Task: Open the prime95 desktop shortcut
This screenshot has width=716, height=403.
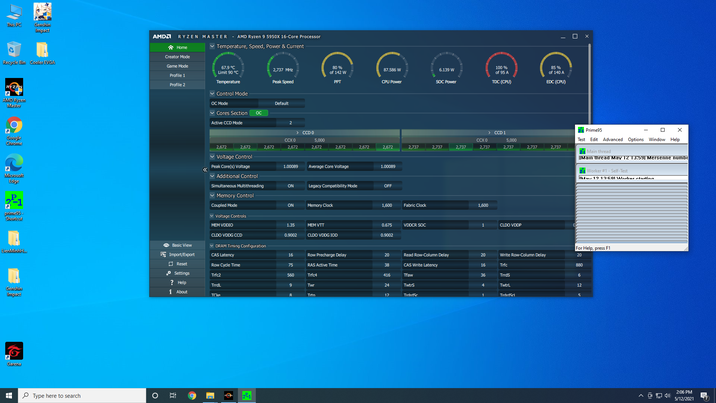Action: 14,206
